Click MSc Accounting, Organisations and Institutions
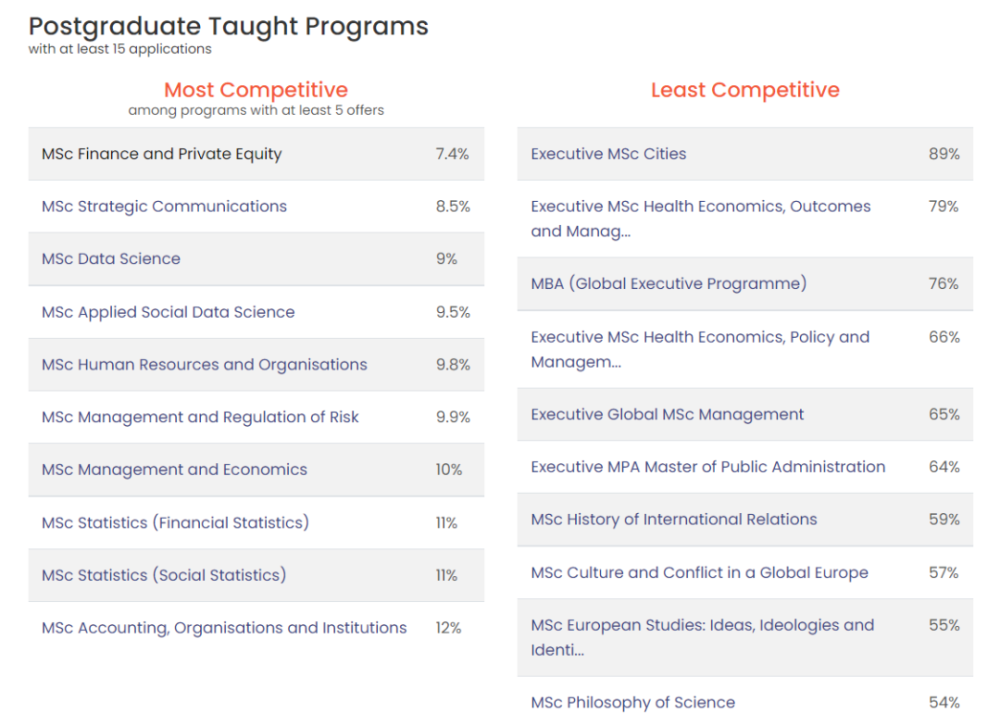 224,628
